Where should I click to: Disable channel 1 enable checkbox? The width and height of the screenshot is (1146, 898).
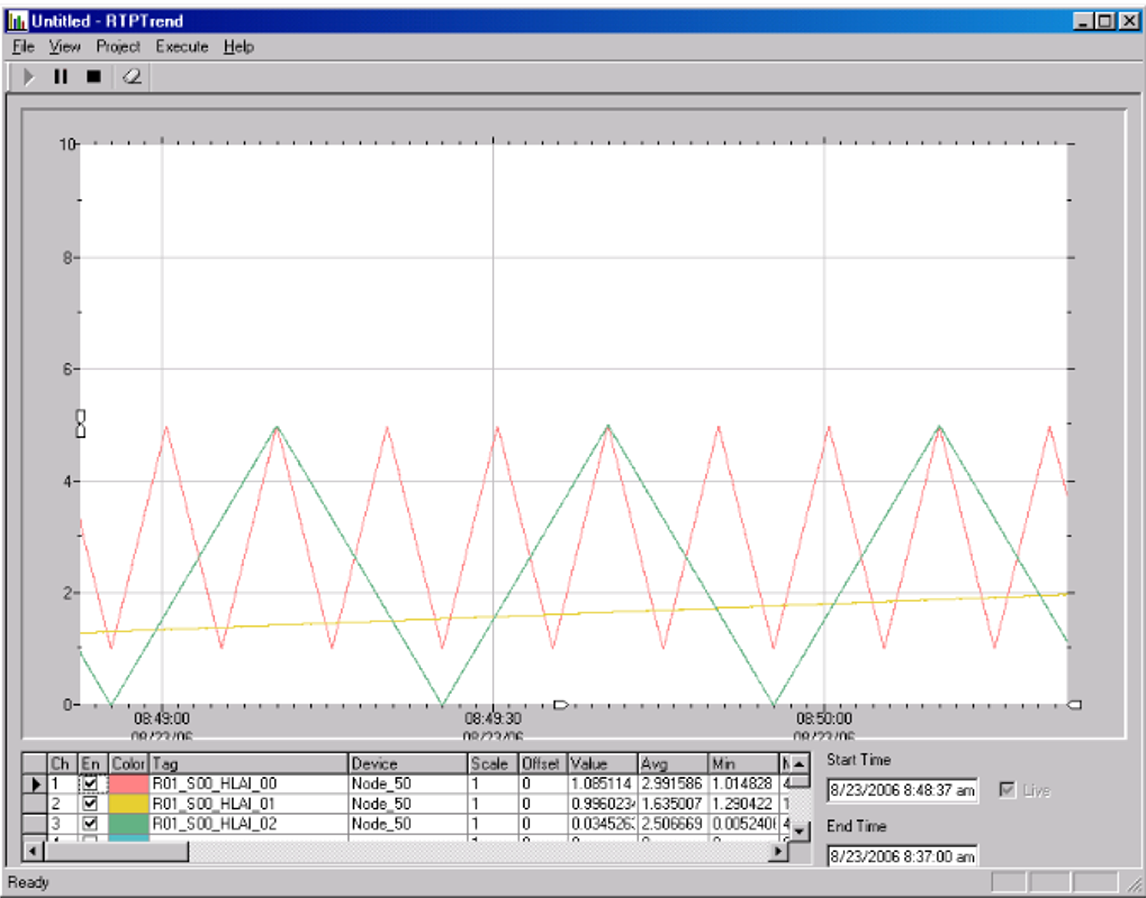point(92,784)
